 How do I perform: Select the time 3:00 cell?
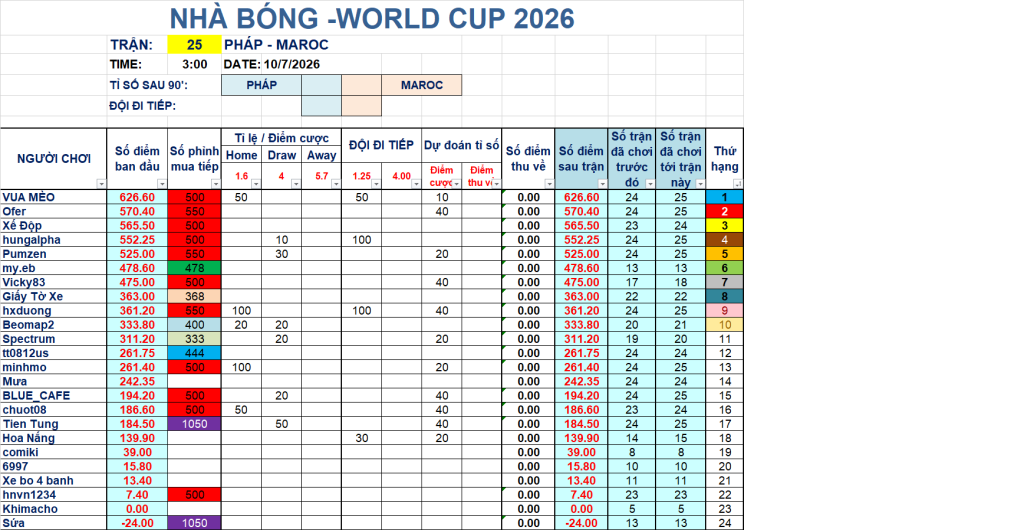(x=195, y=64)
